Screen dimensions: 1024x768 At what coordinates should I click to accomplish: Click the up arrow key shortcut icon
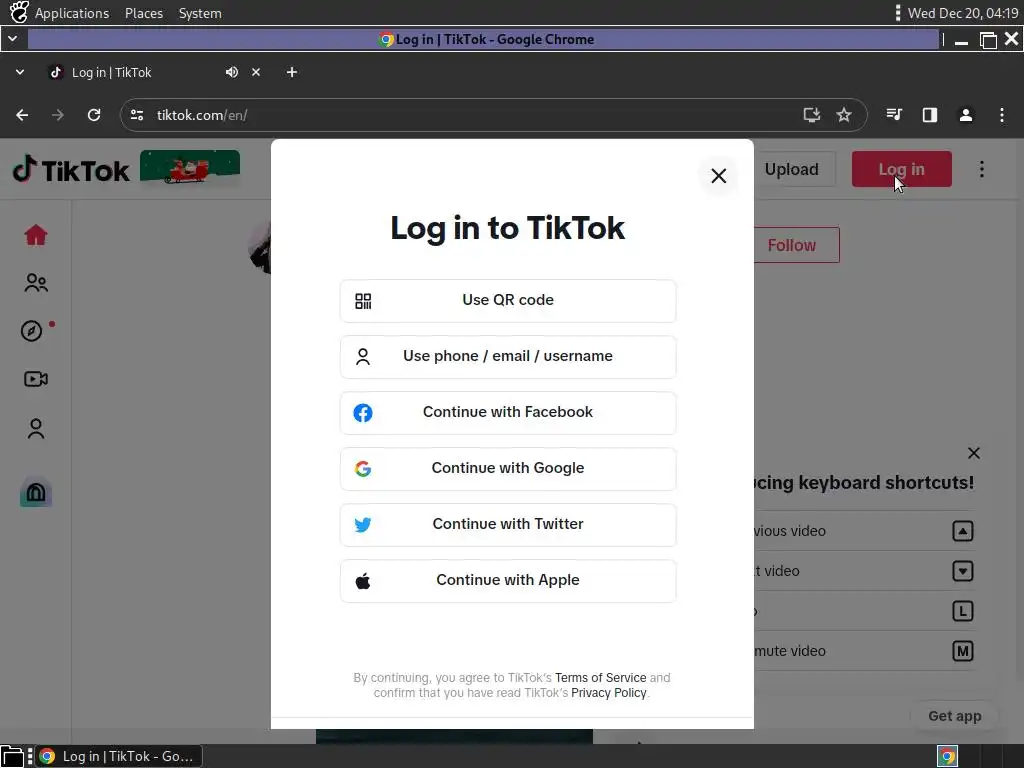[x=963, y=531]
